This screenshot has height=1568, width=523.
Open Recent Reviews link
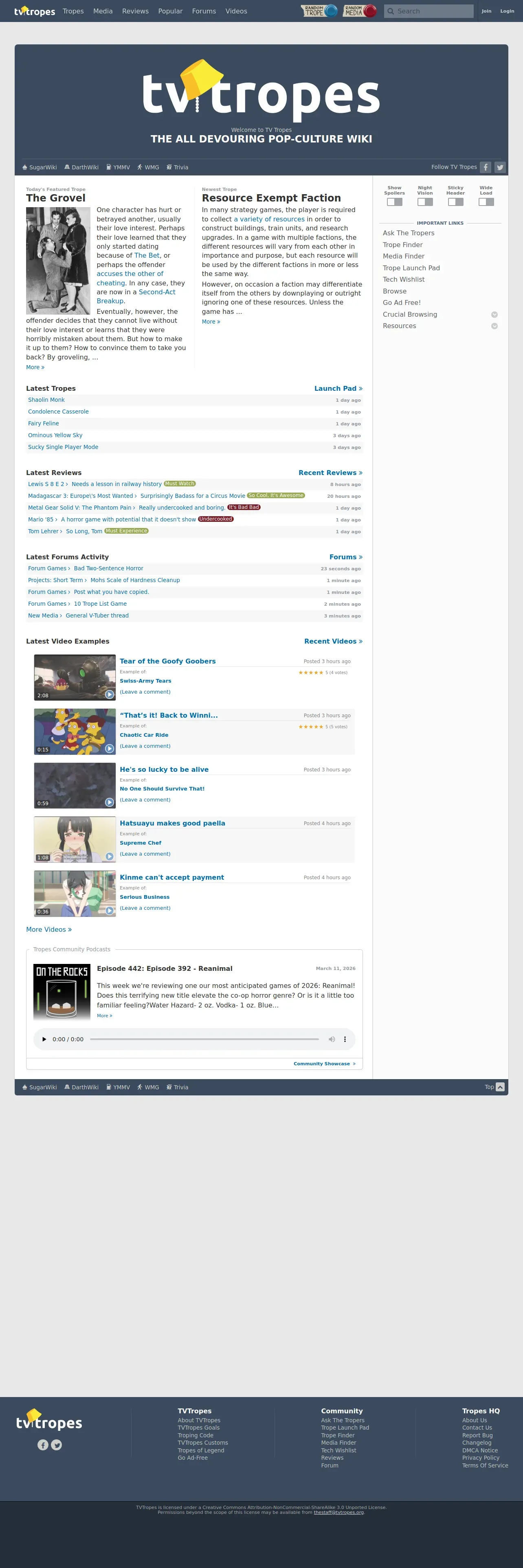[x=330, y=473]
